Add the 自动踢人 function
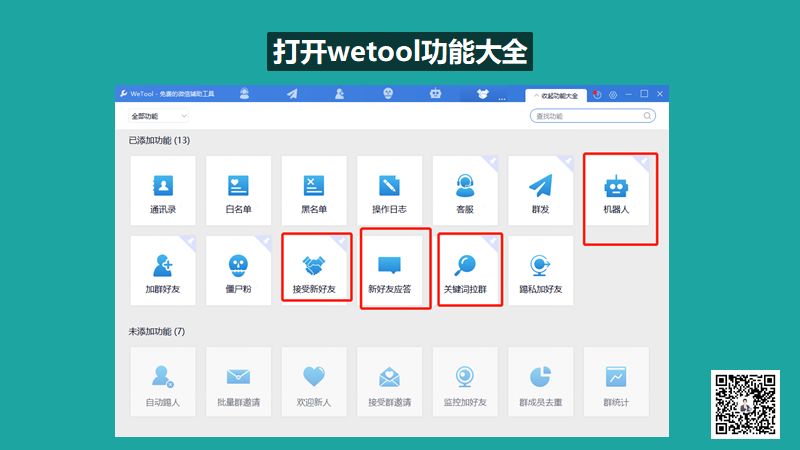The width and height of the screenshot is (800, 450). (162, 382)
